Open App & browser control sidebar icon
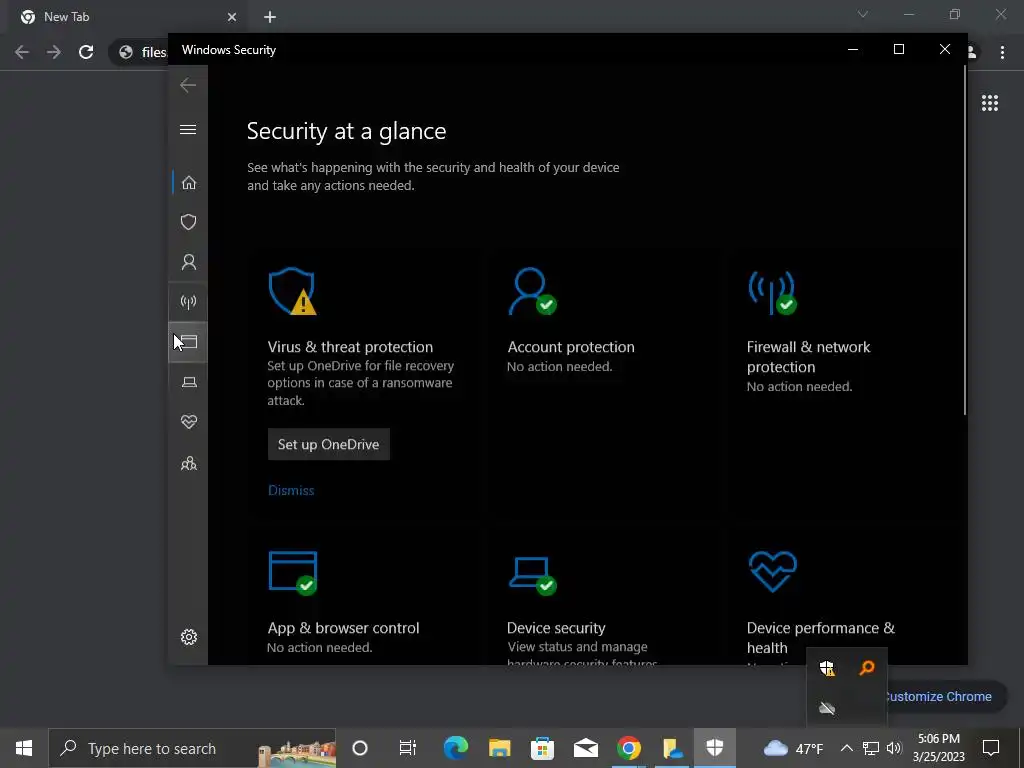The height and width of the screenshot is (768, 1024). pyautogui.click(x=188, y=342)
